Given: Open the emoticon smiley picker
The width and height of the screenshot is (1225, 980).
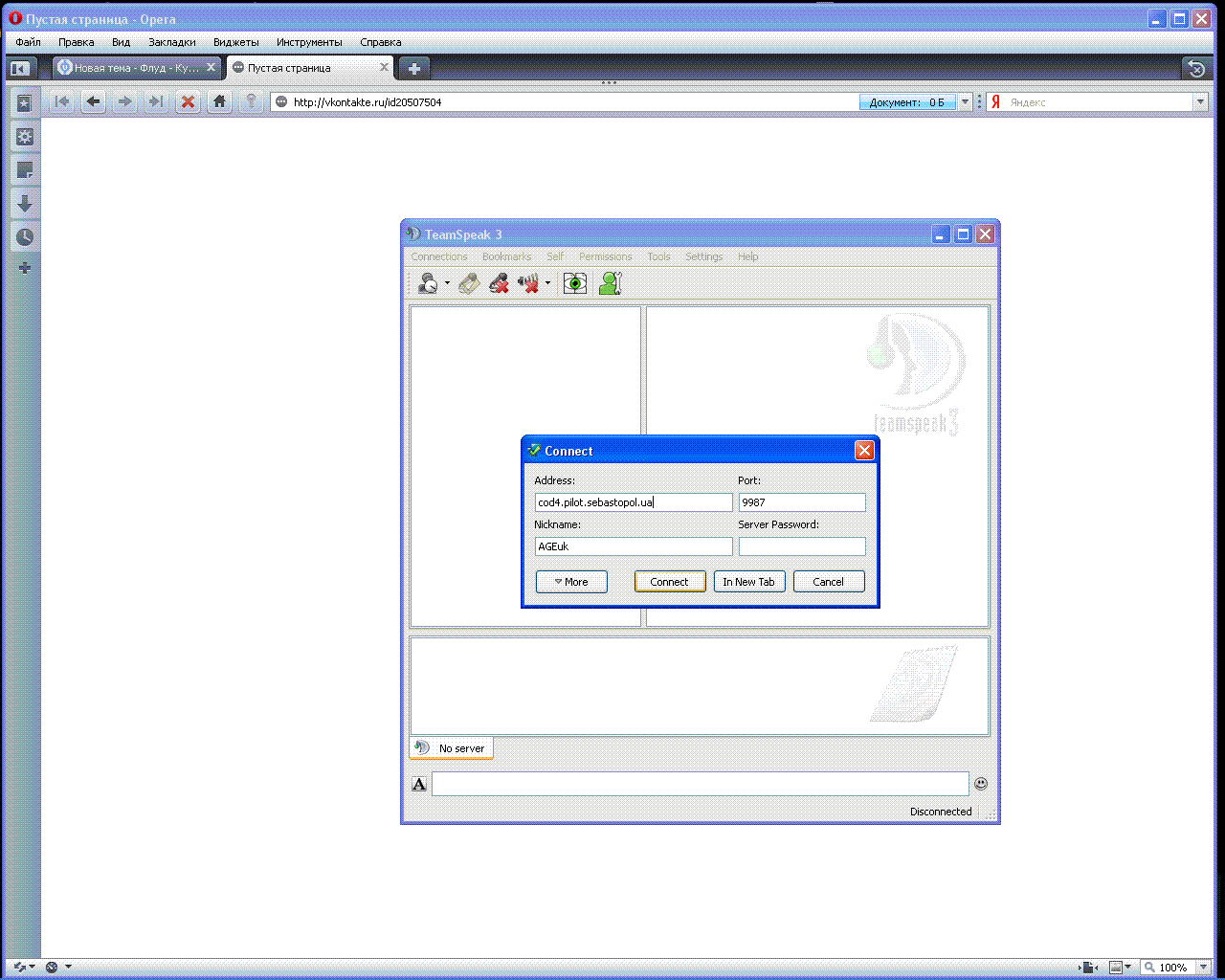Looking at the screenshot, I should pos(981,784).
